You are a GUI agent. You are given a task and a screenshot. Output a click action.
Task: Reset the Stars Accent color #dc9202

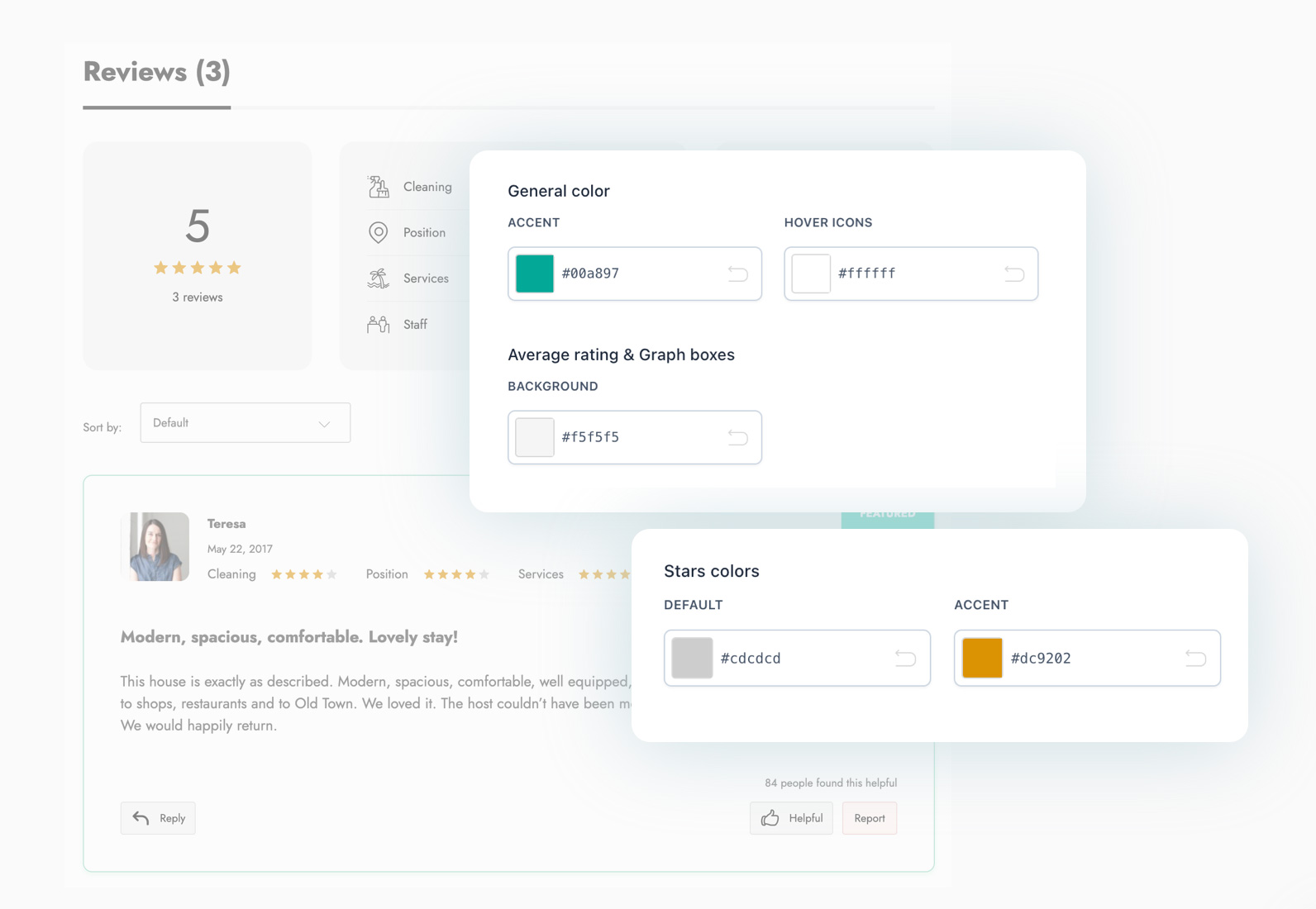pos(1195,659)
